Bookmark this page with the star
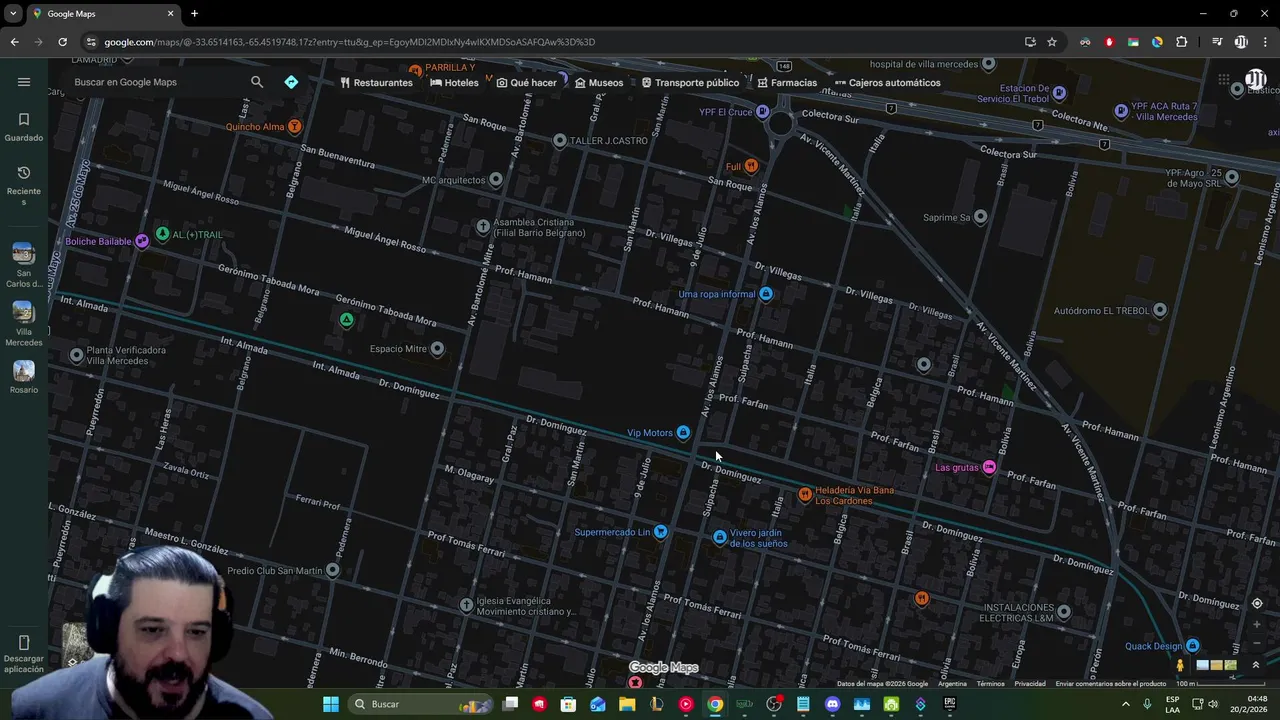This screenshot has width=1280, height=720. (1052, 42)
